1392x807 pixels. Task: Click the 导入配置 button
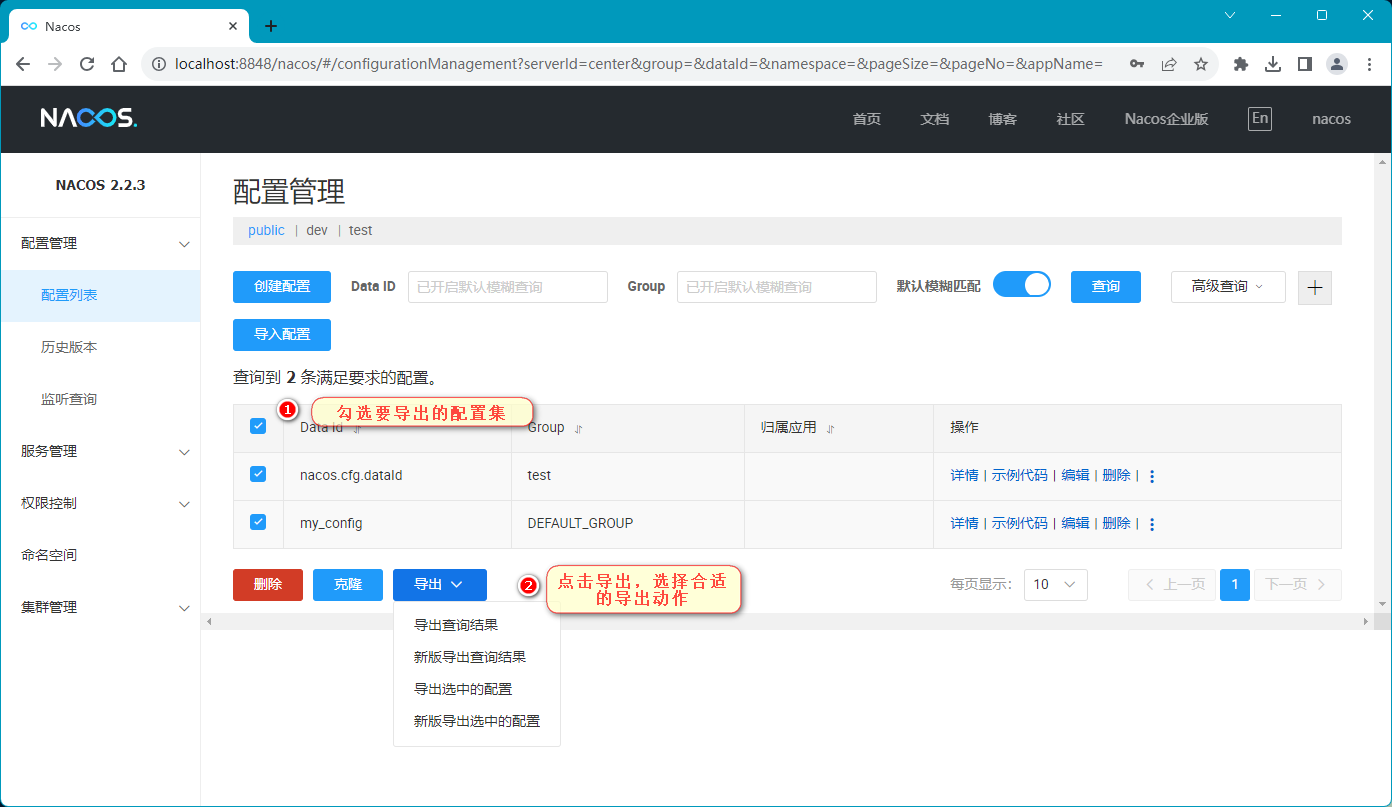[282, 335]
